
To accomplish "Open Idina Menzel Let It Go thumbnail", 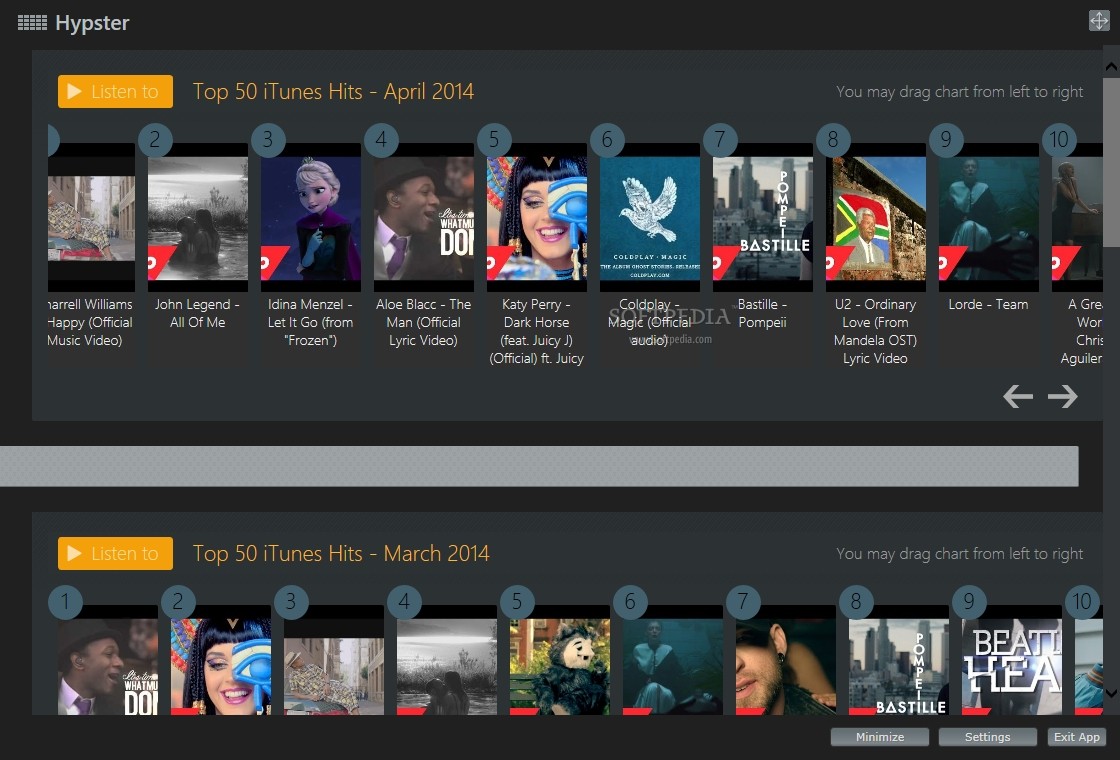I will [311, 218].
